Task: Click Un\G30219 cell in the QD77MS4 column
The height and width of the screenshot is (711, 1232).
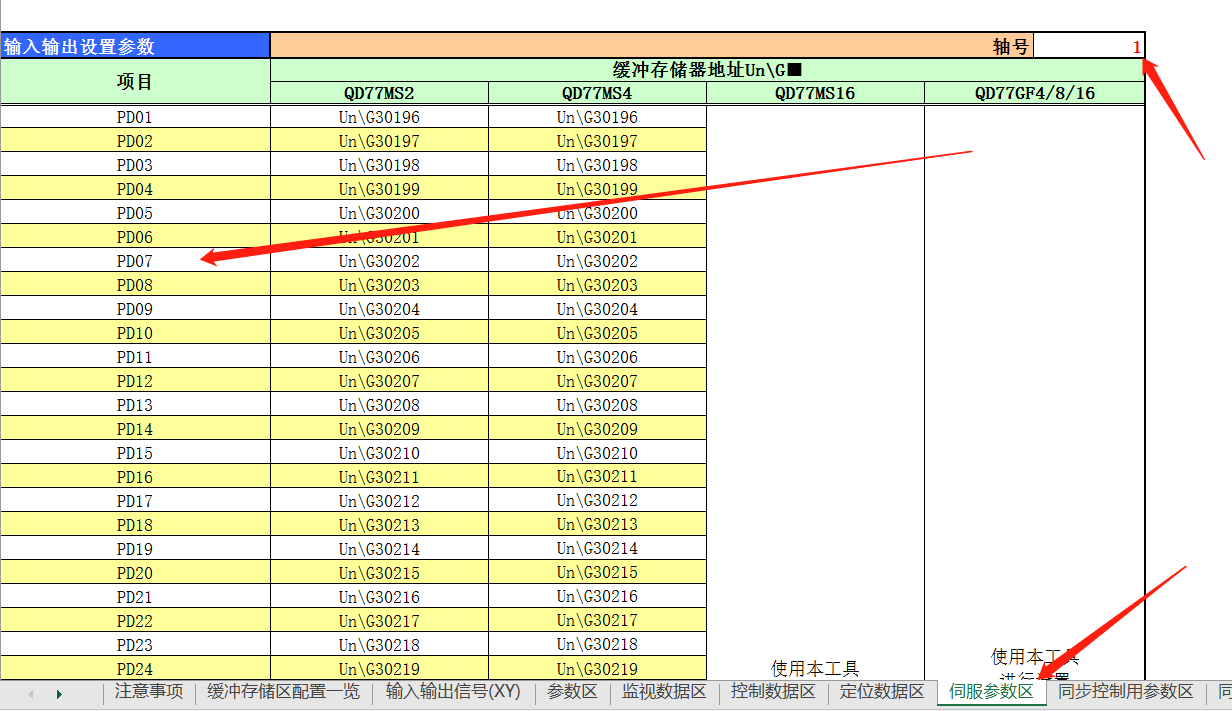Action: [x=597, y=669]
